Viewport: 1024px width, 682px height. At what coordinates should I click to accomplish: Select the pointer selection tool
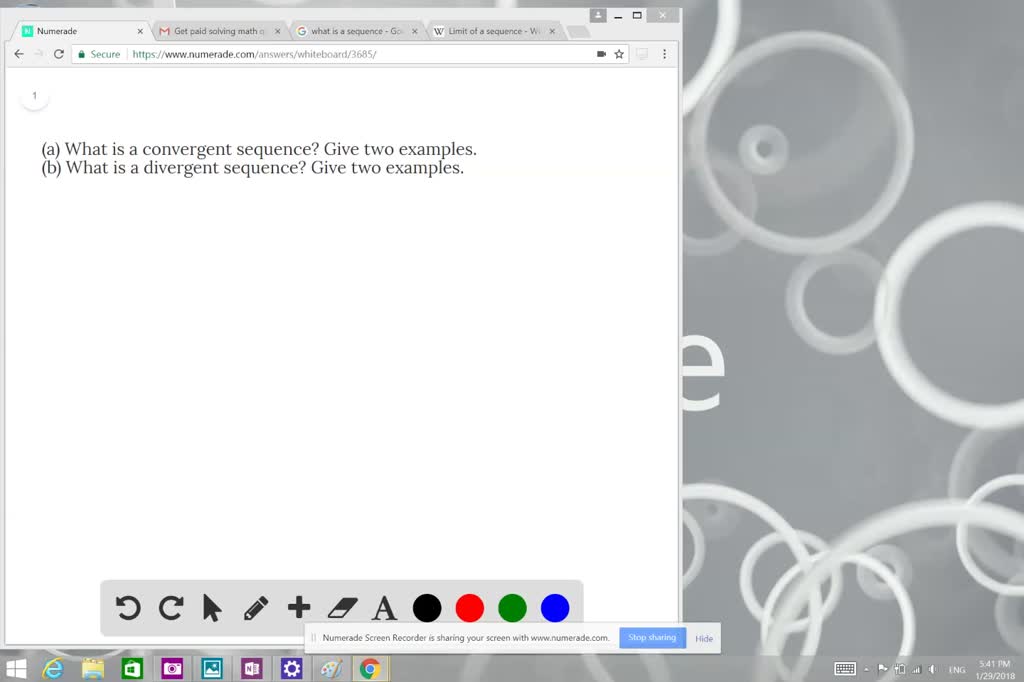point(213,607)
